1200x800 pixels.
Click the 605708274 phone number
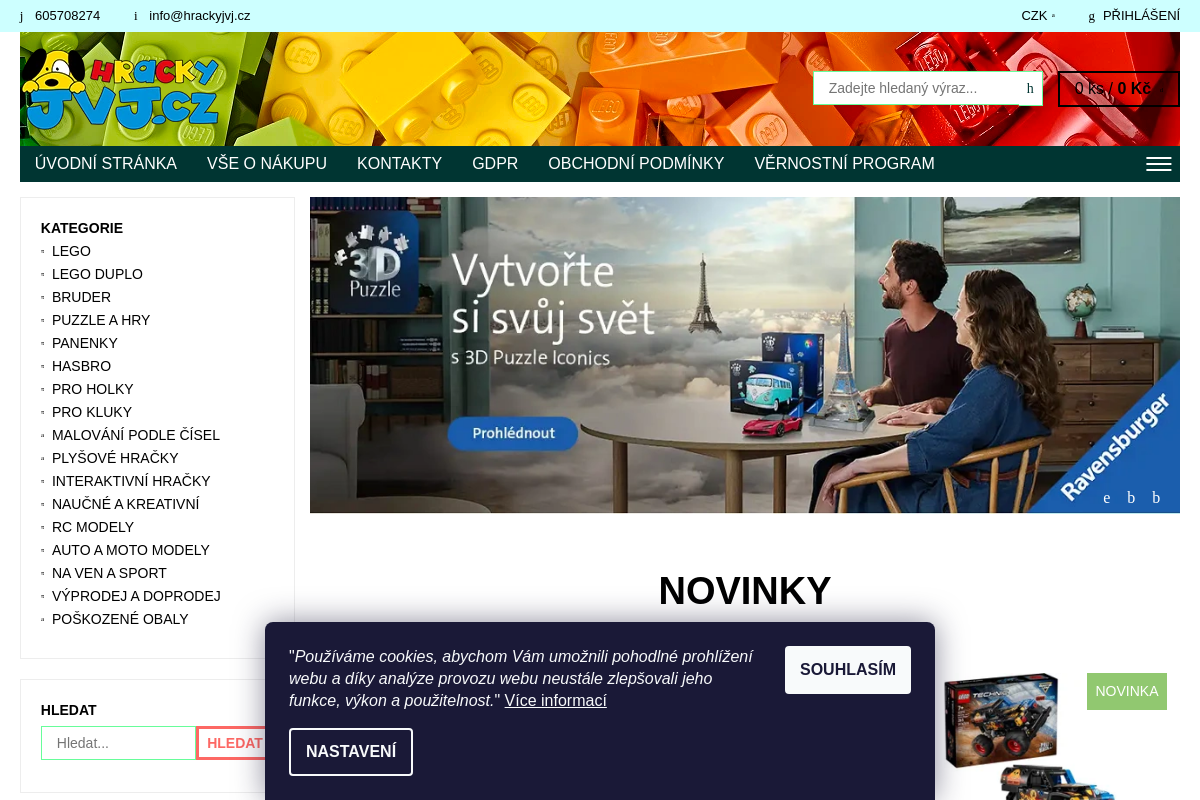pyautogui.click(x=67, y=16)
